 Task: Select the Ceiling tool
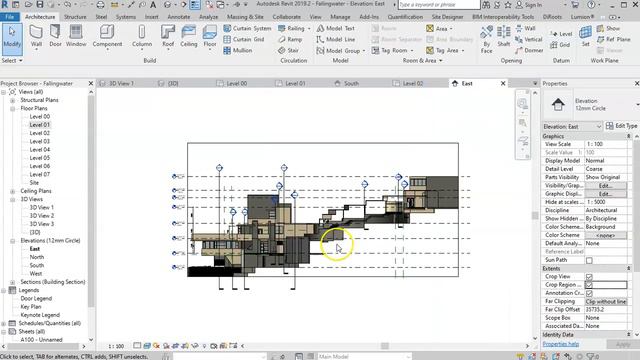(189, 37)
